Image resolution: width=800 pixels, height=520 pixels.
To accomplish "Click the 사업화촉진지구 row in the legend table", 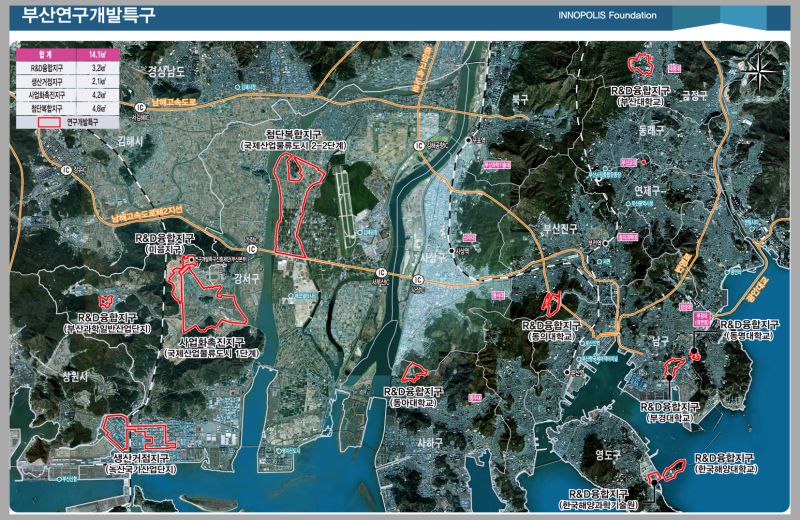I will tap(68, 95).
